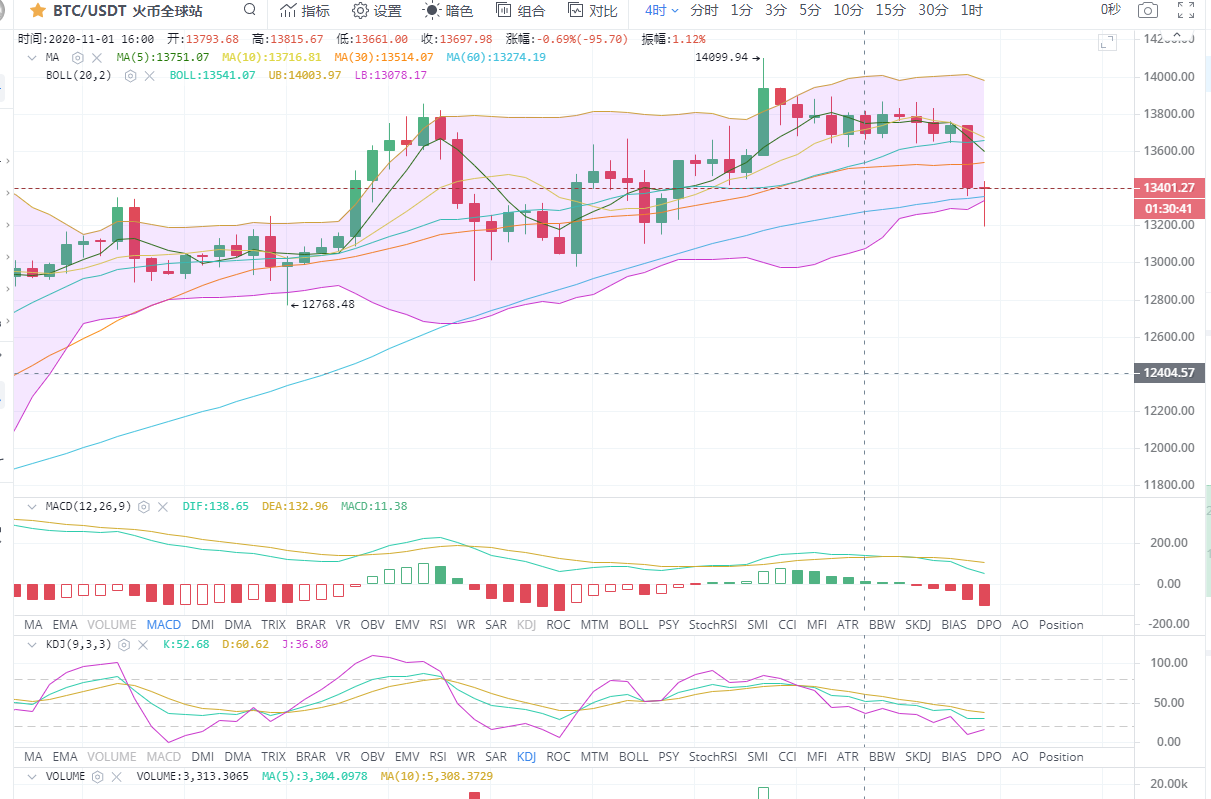Remove the MACD(12,26,9) indicator

163,507
